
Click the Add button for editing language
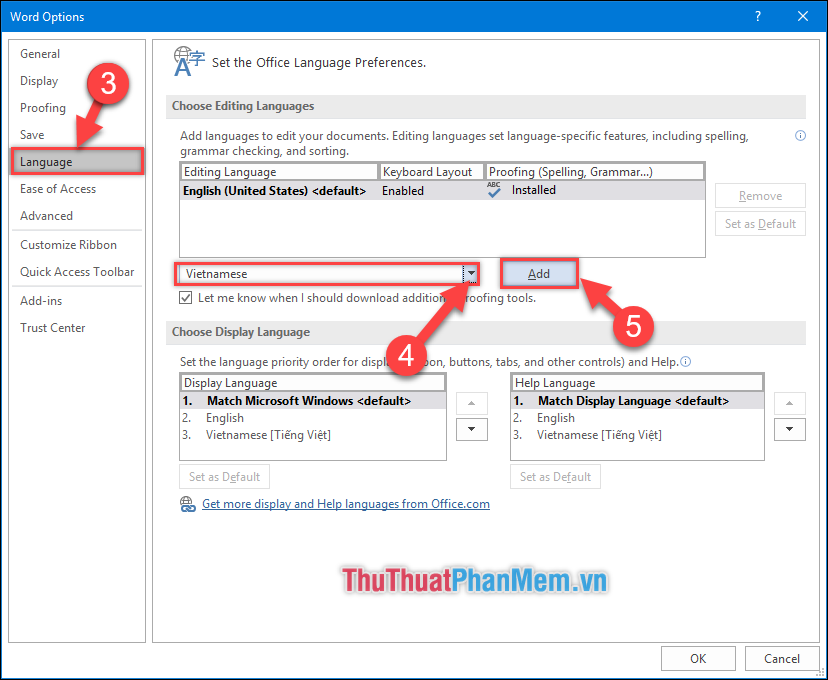(x=539, y=273)
